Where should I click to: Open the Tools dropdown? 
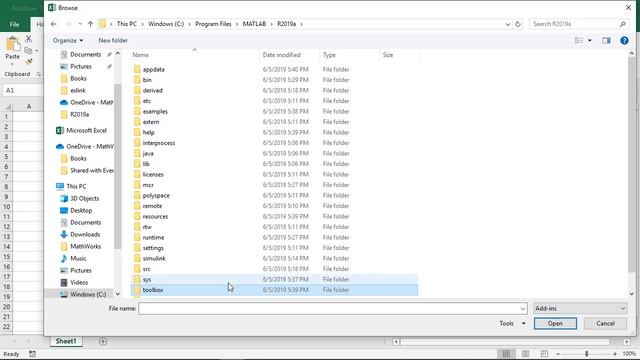(x=512, y=323)
